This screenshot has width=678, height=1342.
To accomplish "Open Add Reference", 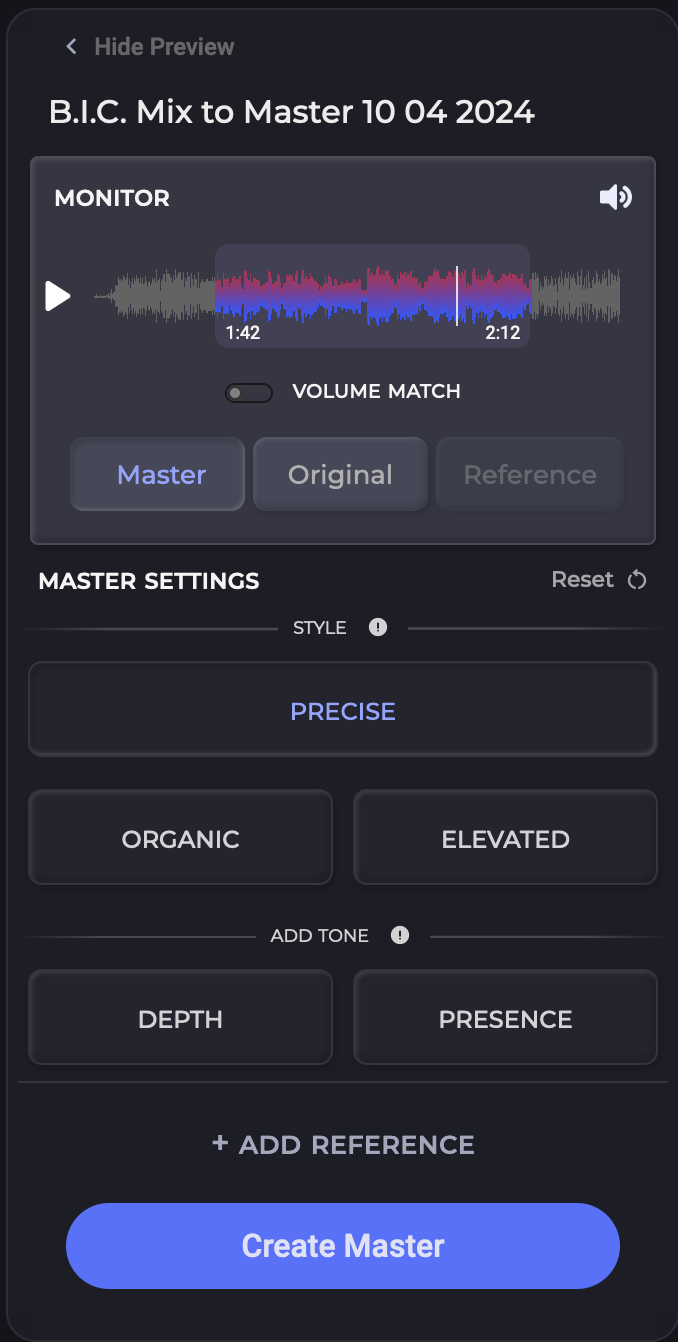I will pos(343,1144).
